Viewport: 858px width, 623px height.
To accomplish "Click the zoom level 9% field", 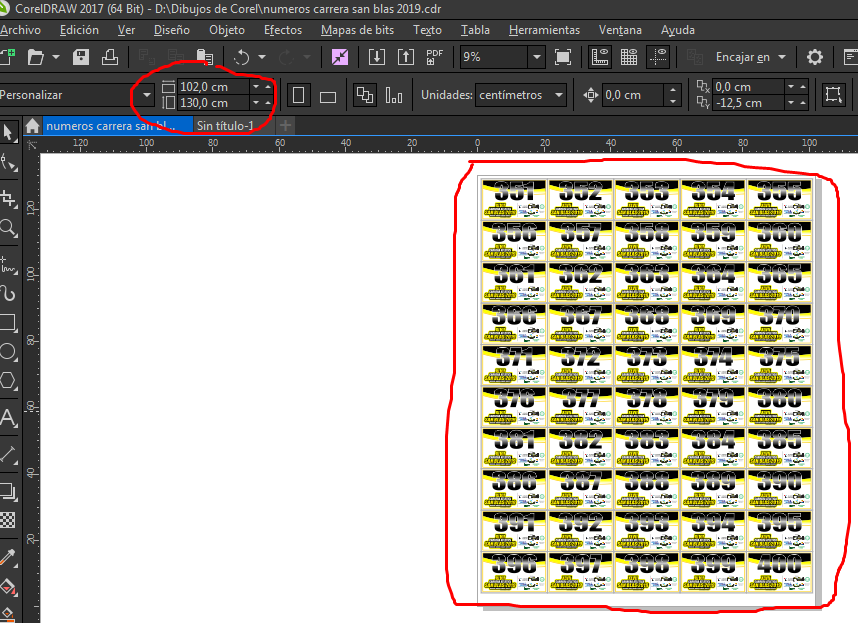I will tap(494, 57).
